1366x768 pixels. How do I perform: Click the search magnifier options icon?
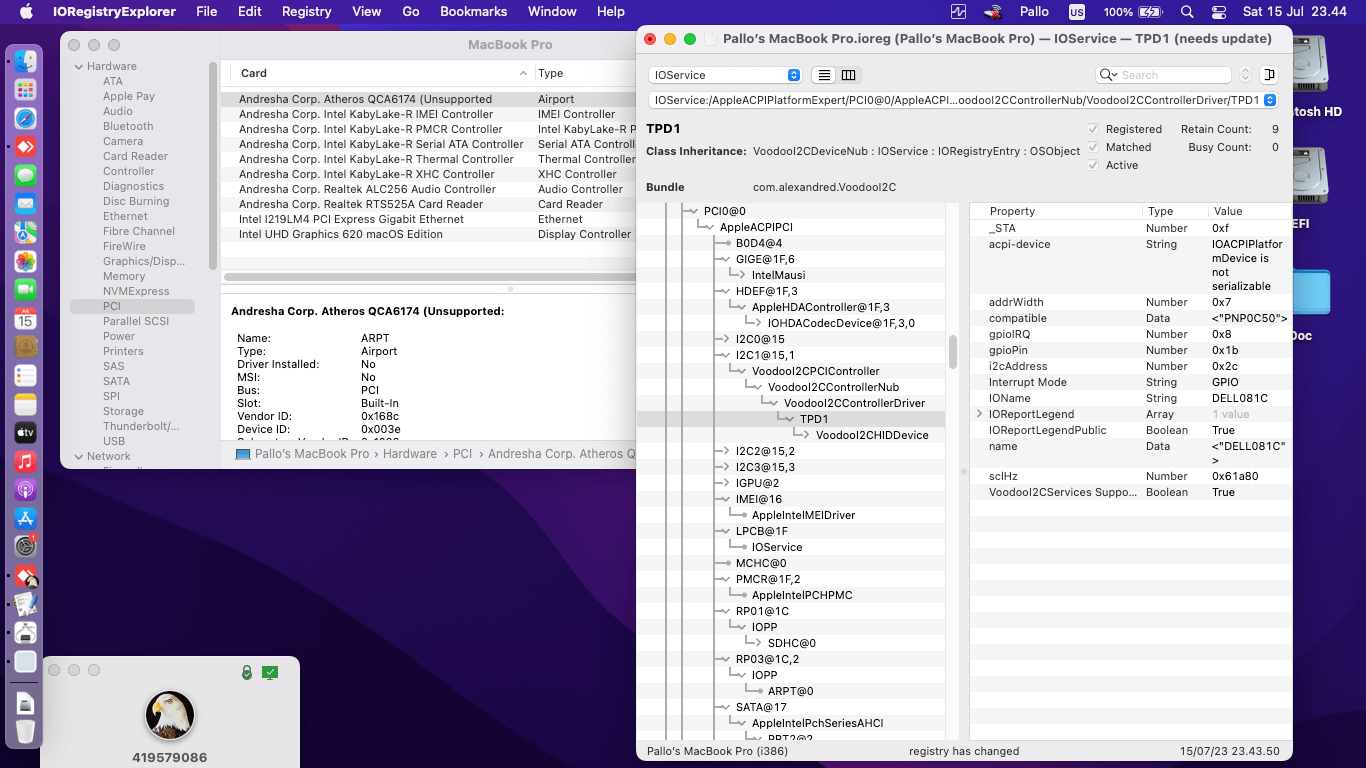(x=1108, y=75)
